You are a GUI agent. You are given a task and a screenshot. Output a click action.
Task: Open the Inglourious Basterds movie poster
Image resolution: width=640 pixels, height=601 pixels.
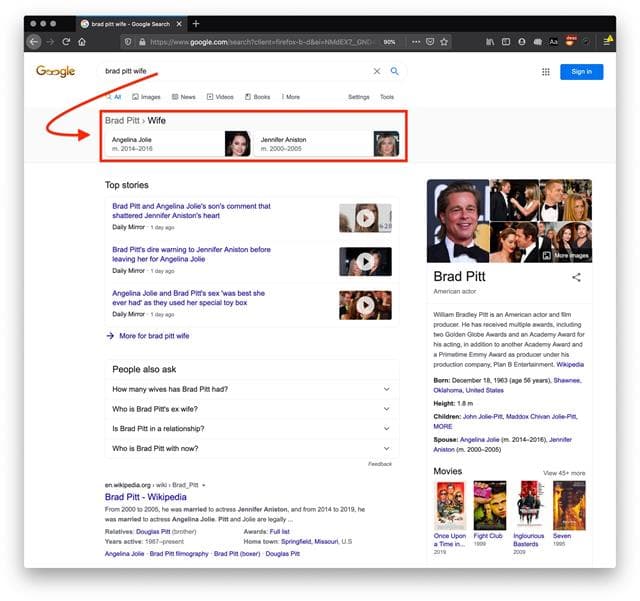click(x=529, y=505)
